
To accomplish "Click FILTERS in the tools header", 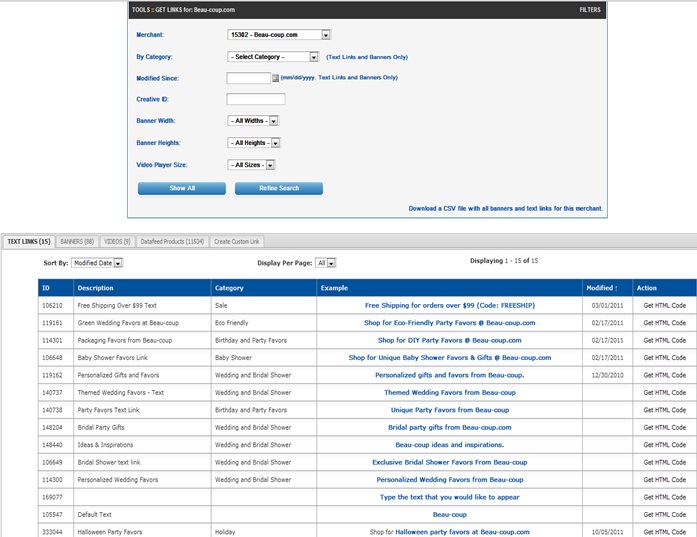I will [x=590, y=10].
